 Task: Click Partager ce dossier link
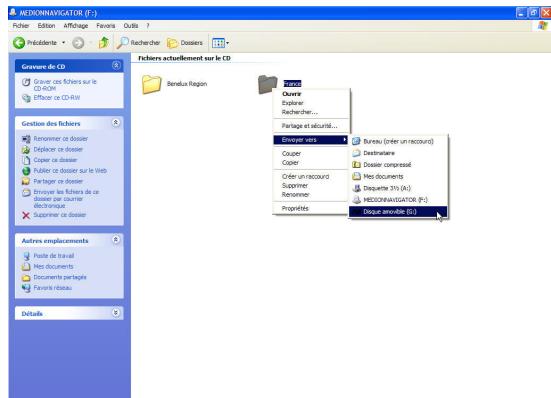click(x=58, y=181)
